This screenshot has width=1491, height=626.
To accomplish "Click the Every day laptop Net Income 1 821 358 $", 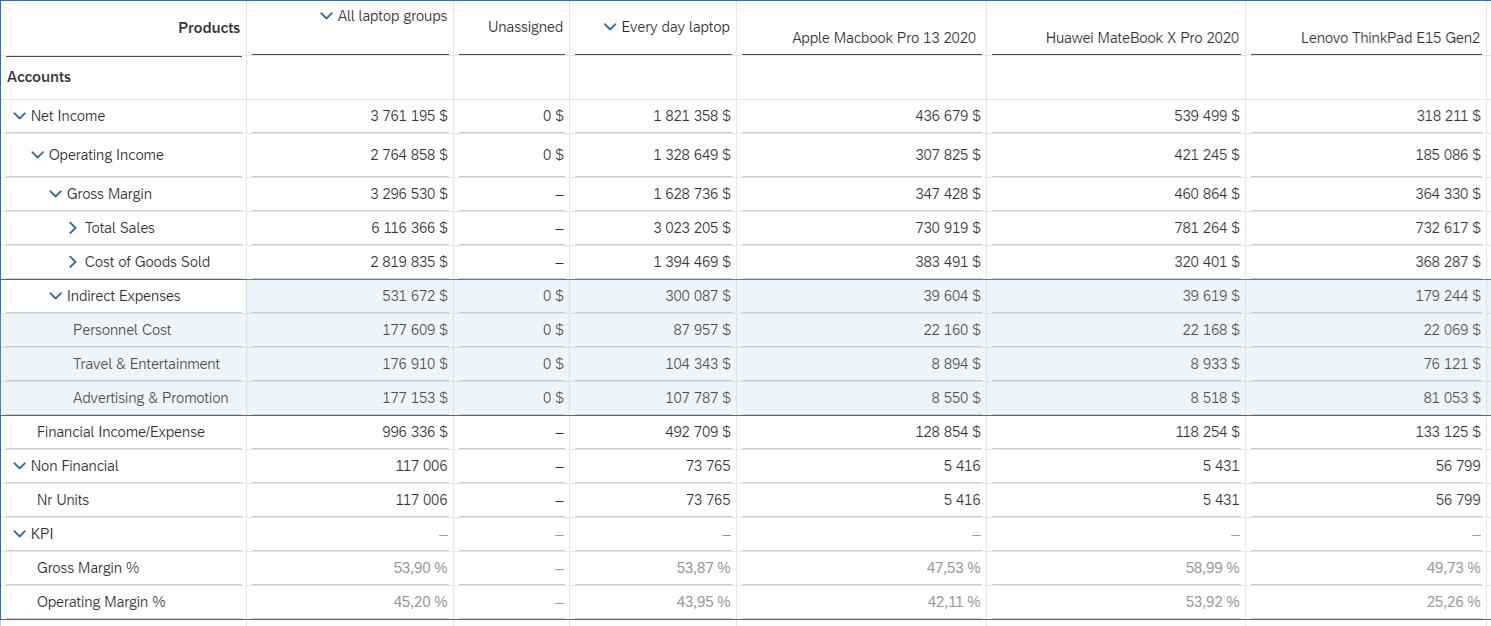I will point(692,116).
